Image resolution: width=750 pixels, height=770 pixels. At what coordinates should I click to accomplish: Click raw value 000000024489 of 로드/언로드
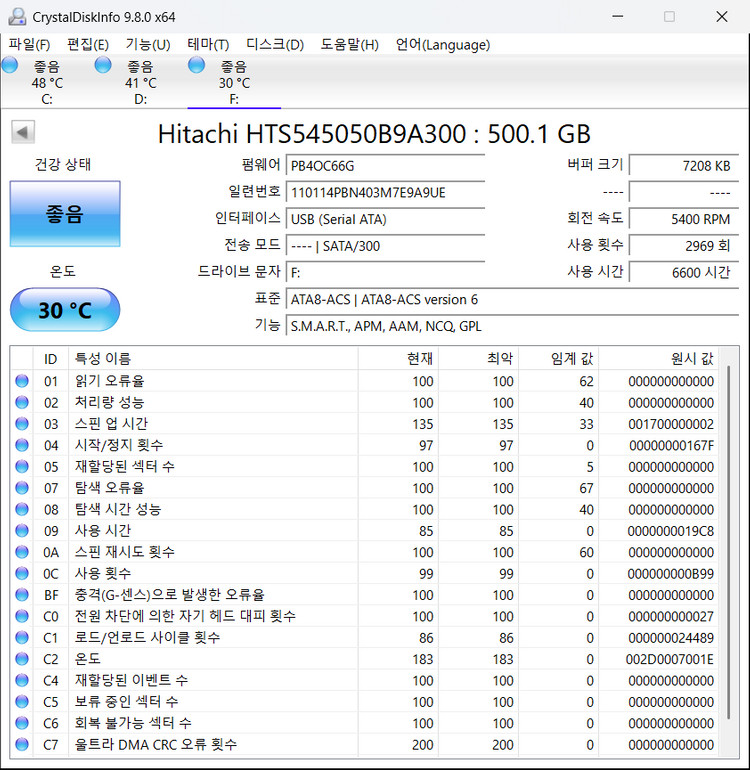tap(671, 638)
